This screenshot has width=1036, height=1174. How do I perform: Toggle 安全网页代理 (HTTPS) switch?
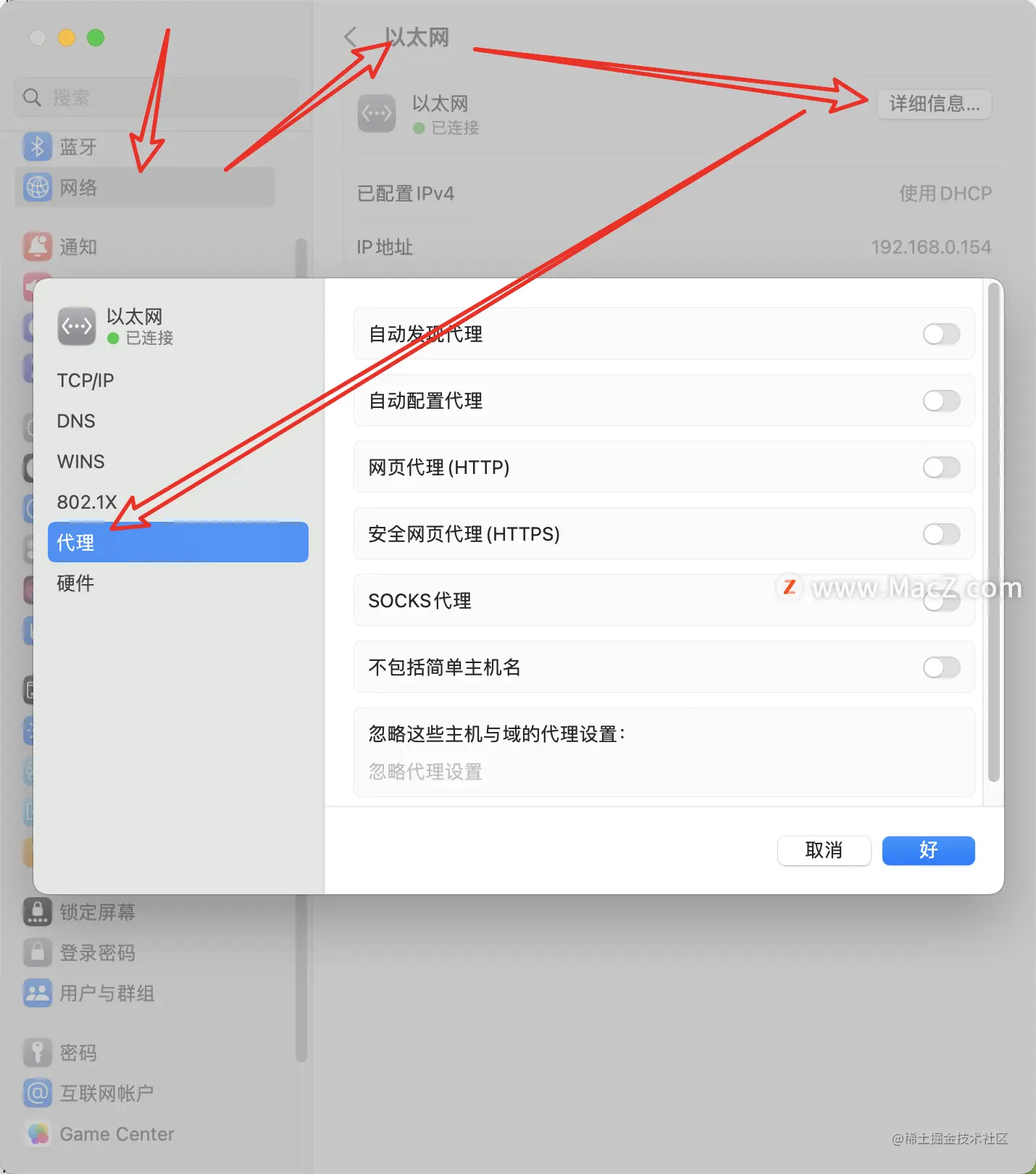point(941,534)
